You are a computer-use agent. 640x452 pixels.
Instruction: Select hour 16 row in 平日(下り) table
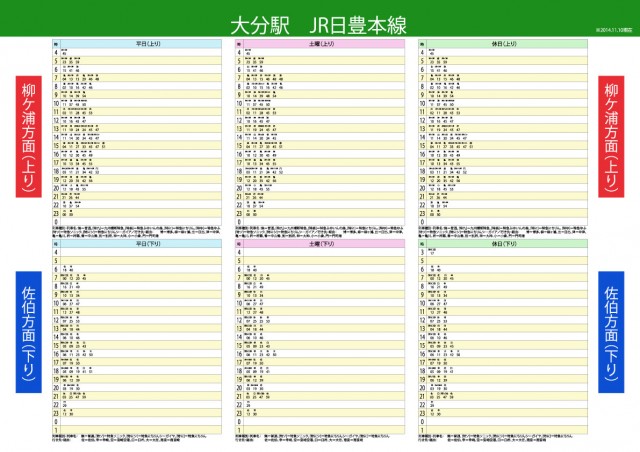(137, 354)
